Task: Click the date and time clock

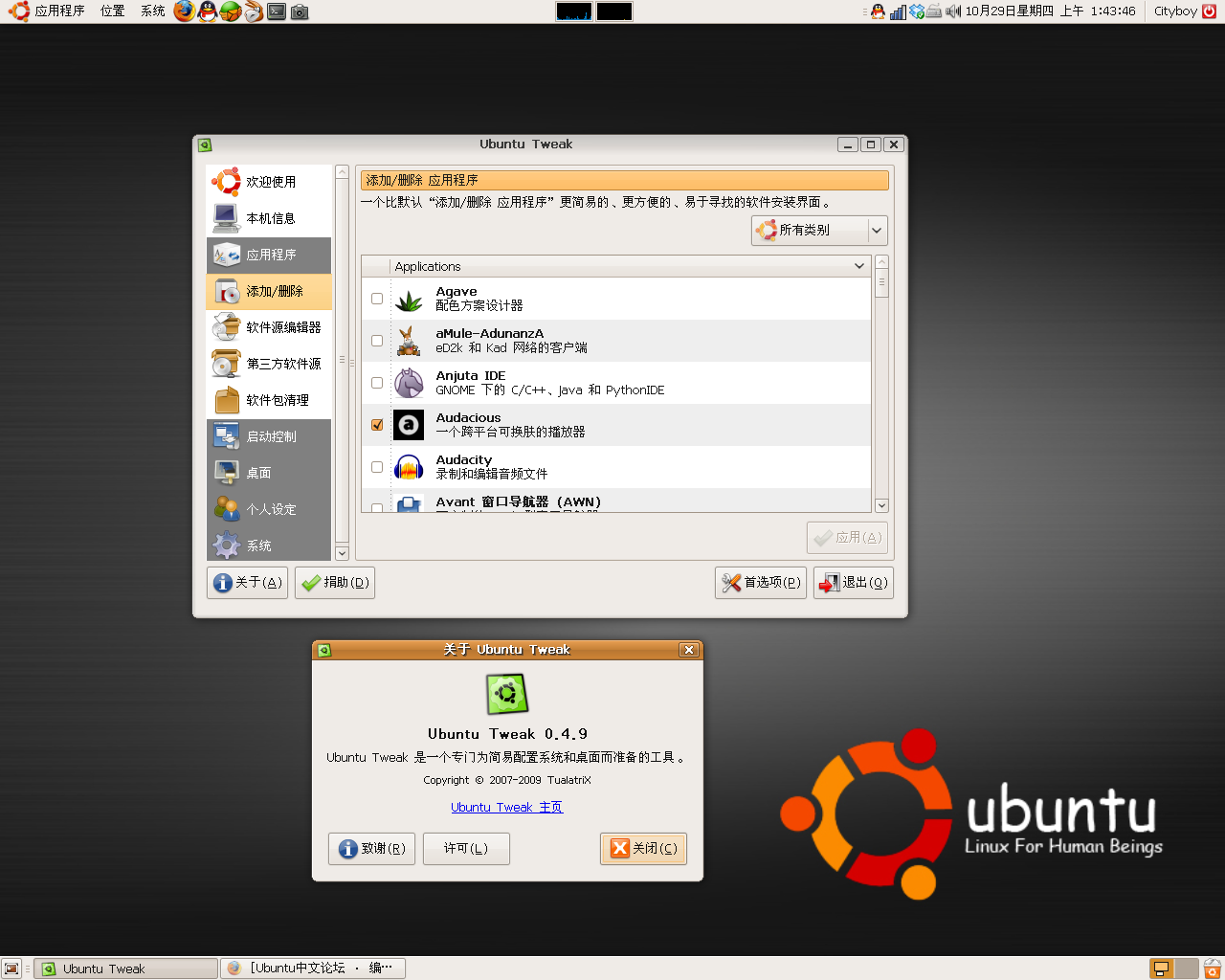Action: (x=1050, y=11)
